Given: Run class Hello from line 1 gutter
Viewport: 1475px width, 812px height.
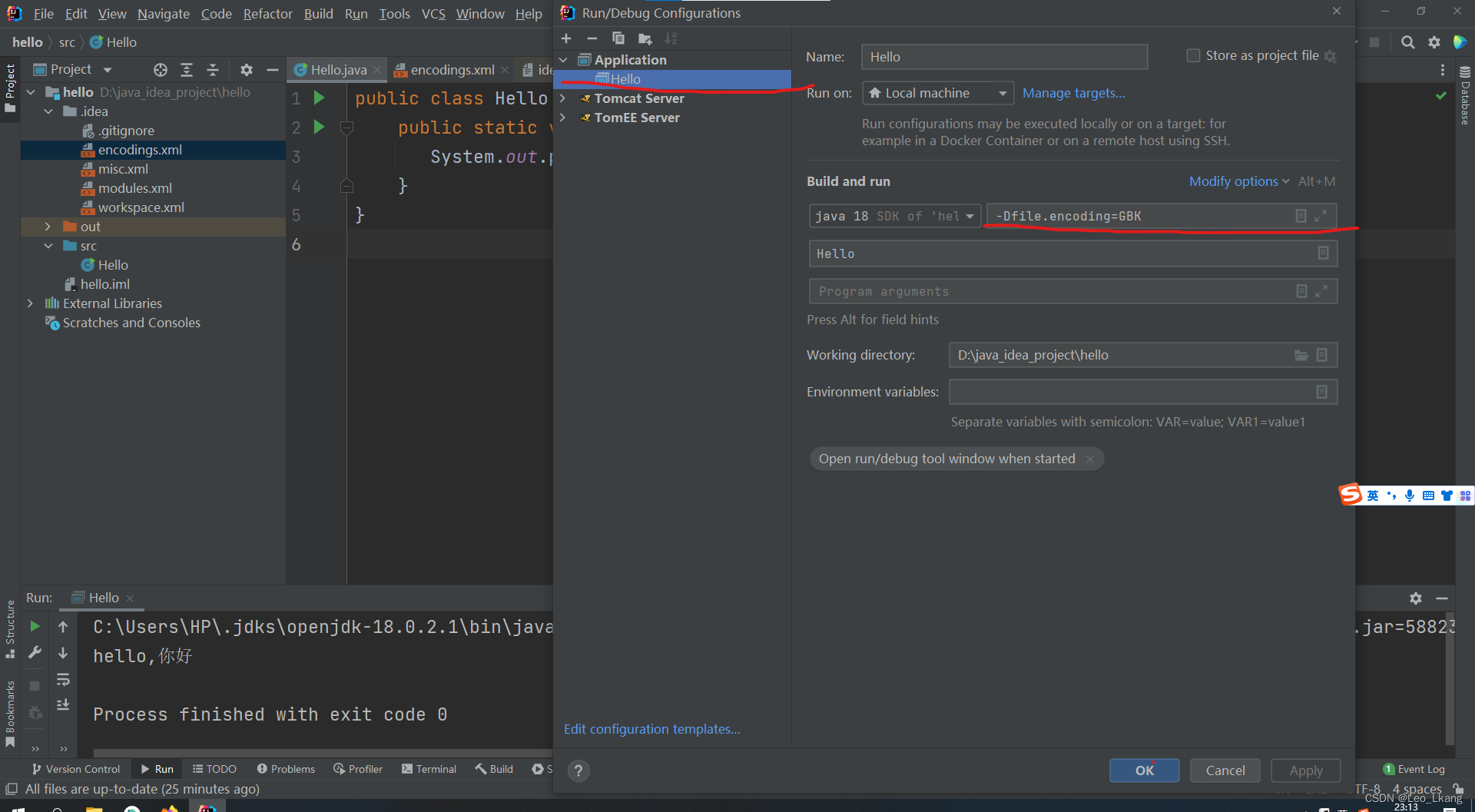Looking at the screenshot, I should 319,98.
